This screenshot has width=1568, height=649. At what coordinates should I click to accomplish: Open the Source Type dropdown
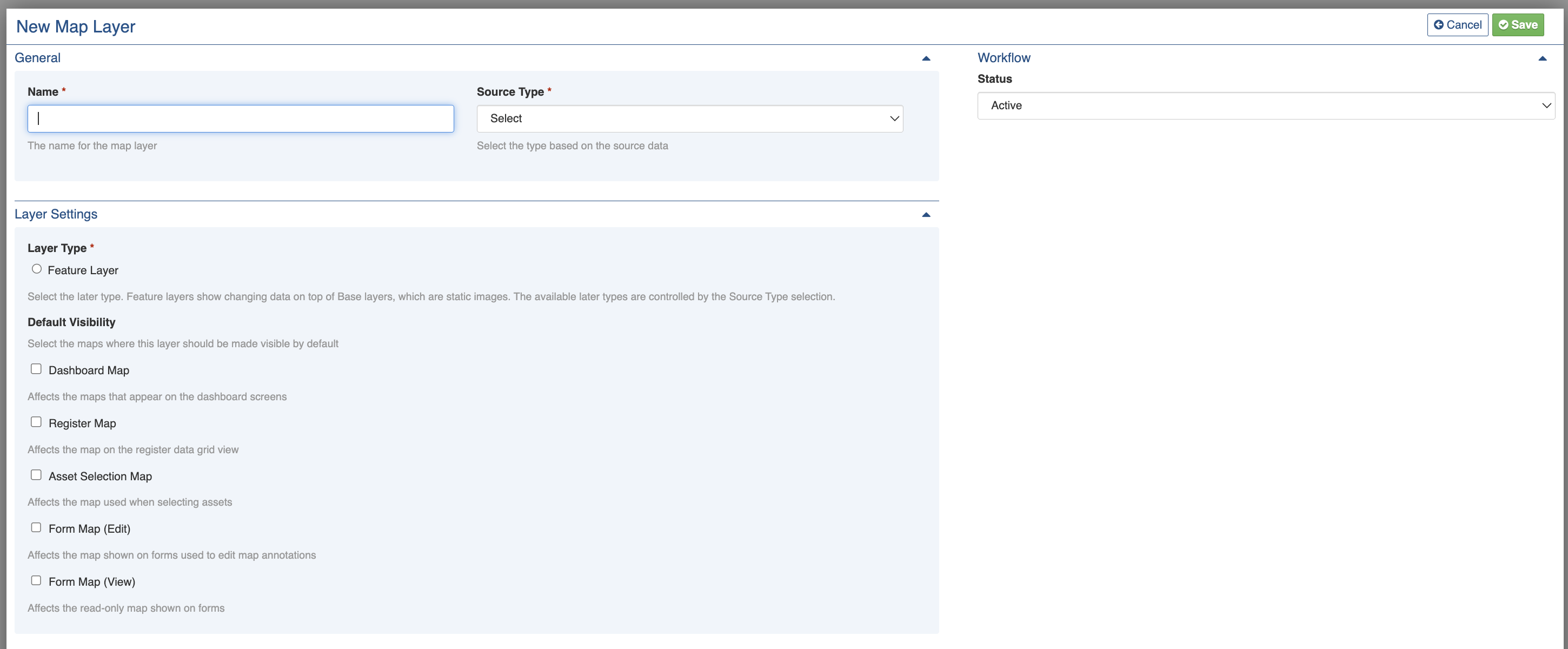pyautogui.click(x=689, y=119)
